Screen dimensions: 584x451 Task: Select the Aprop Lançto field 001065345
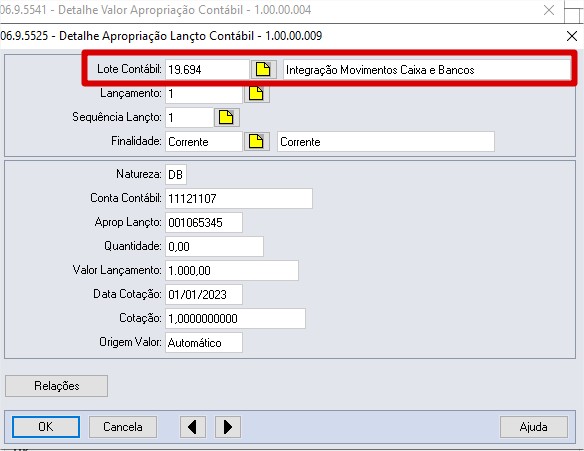pos(204,222)
